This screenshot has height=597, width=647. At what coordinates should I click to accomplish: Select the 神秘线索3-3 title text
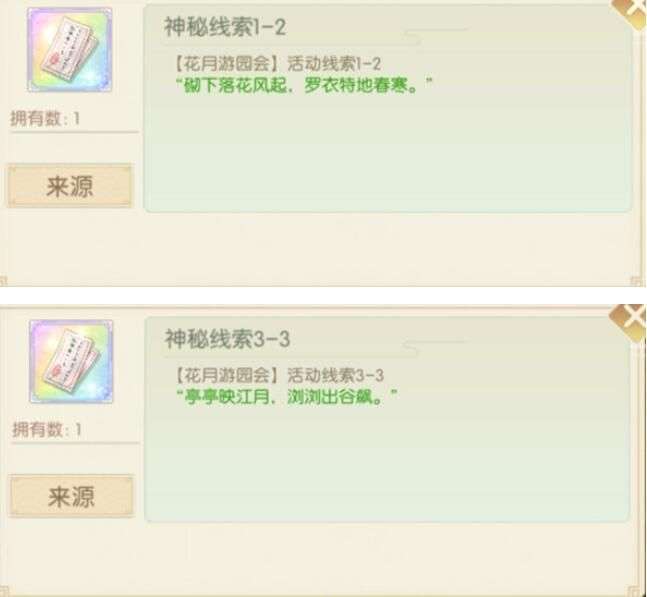[227, 339]
